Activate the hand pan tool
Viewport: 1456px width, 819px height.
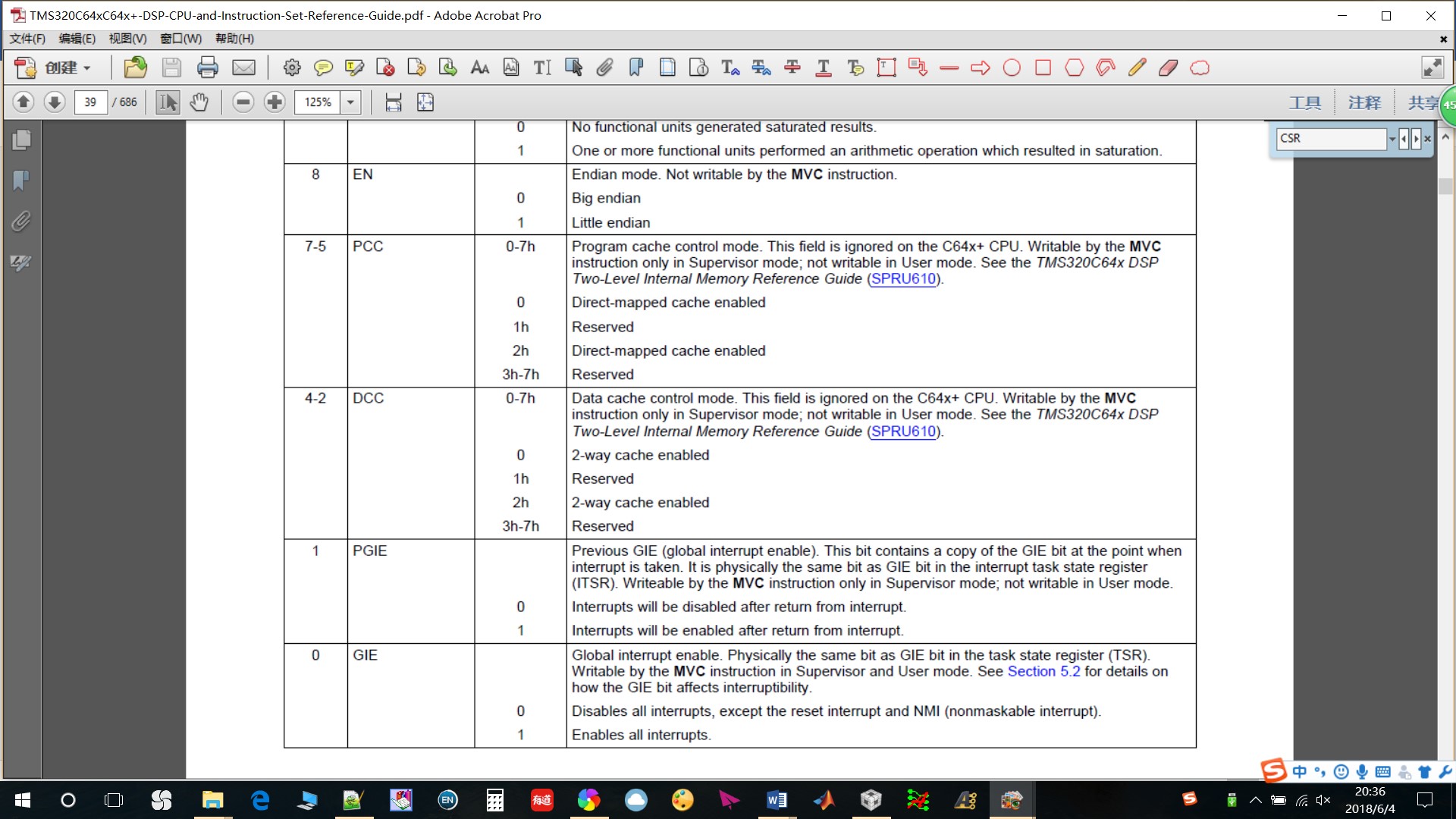tap(199, 102)
